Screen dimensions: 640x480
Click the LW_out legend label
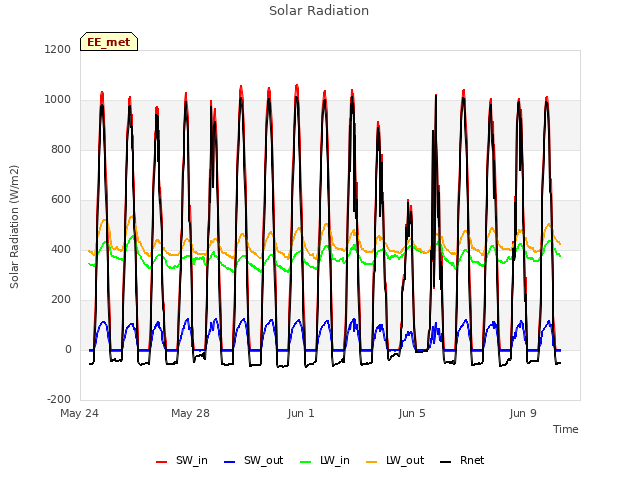[405, 460]
